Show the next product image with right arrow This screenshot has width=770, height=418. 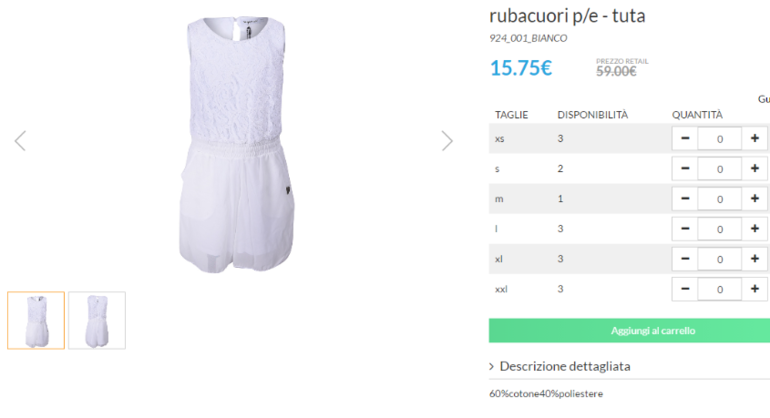(447, 141)
